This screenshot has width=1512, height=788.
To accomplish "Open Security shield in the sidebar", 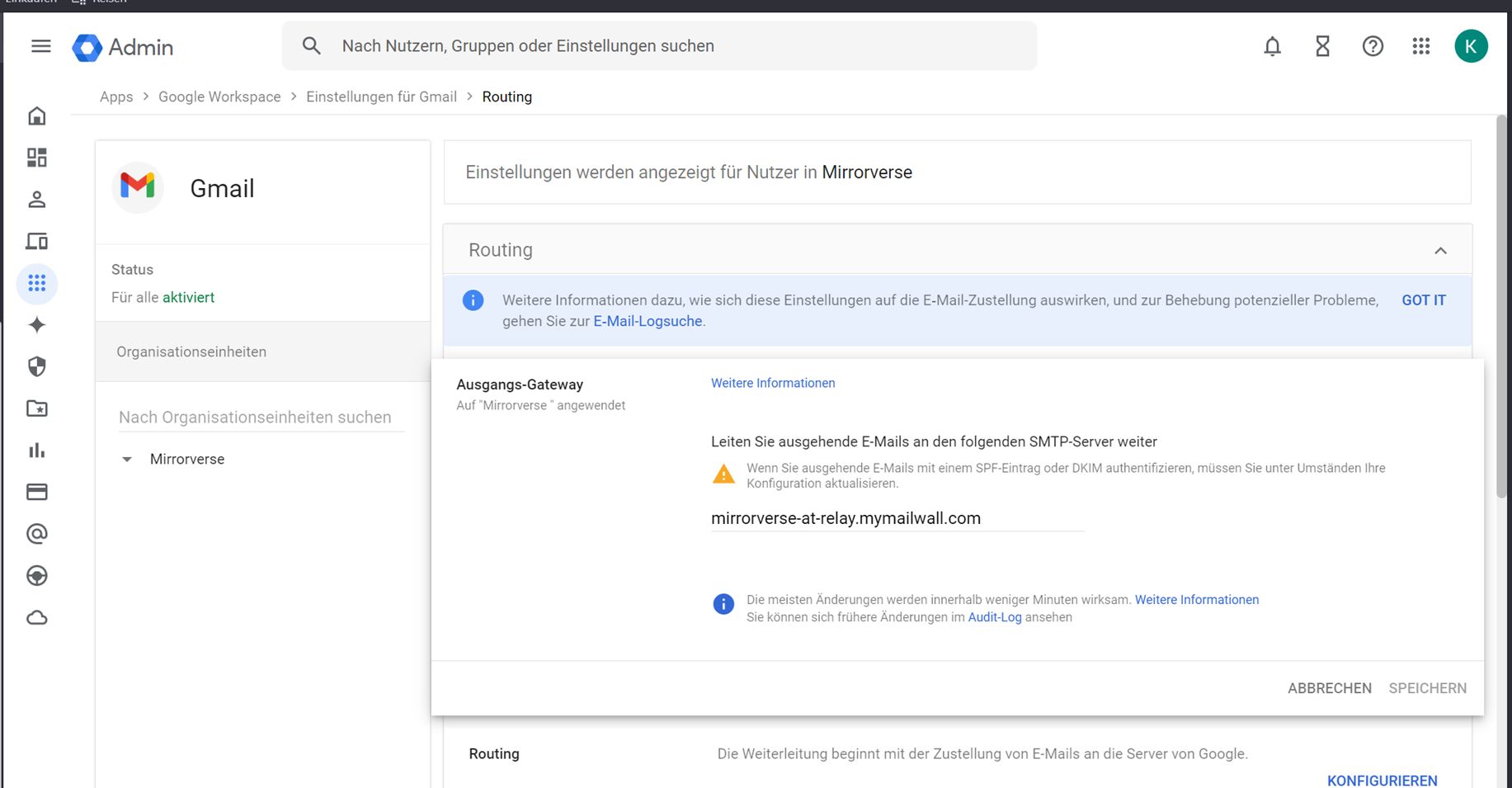I will pyautogui.click(x=37, y=366).
